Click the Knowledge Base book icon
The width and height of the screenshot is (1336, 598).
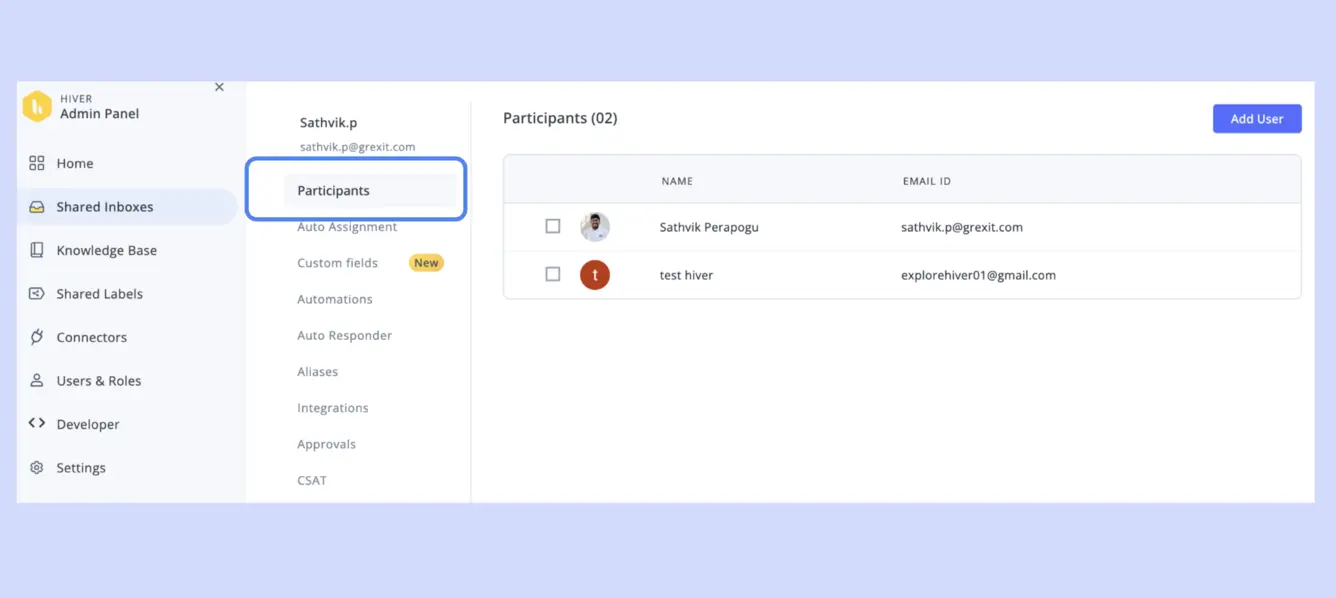(37, 250)
